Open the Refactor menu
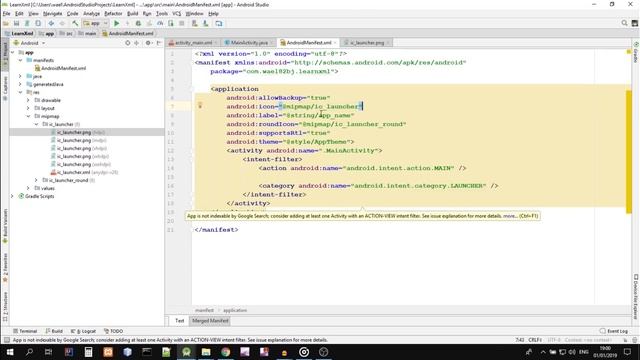 point(113,13)
